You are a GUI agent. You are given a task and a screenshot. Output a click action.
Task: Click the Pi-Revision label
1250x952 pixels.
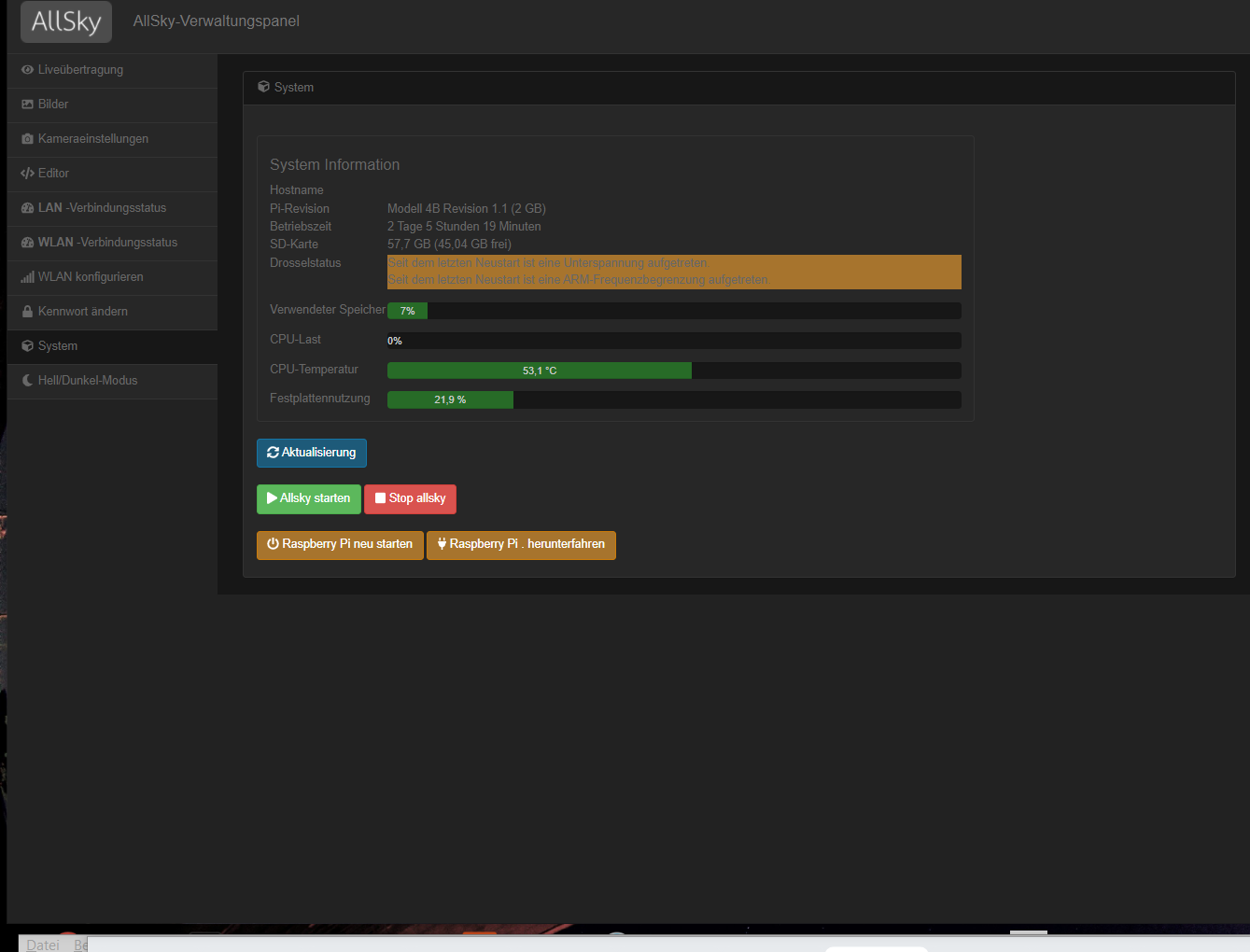coord(300,209)
